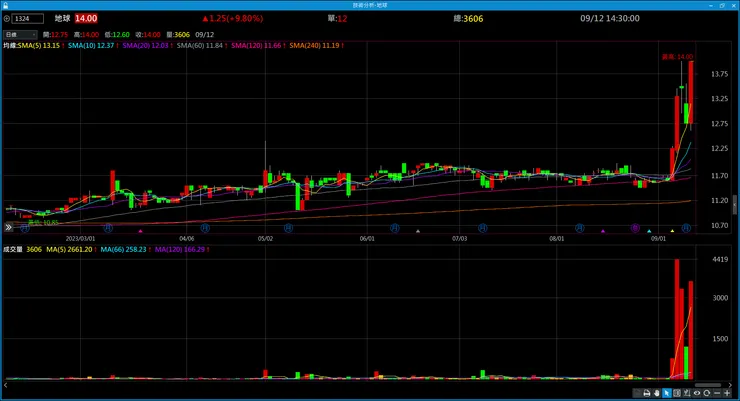Viewport: 740px width, 401px height.
Task: Click SMA(5) 13.15 indicator label
Action: (38, 46)
